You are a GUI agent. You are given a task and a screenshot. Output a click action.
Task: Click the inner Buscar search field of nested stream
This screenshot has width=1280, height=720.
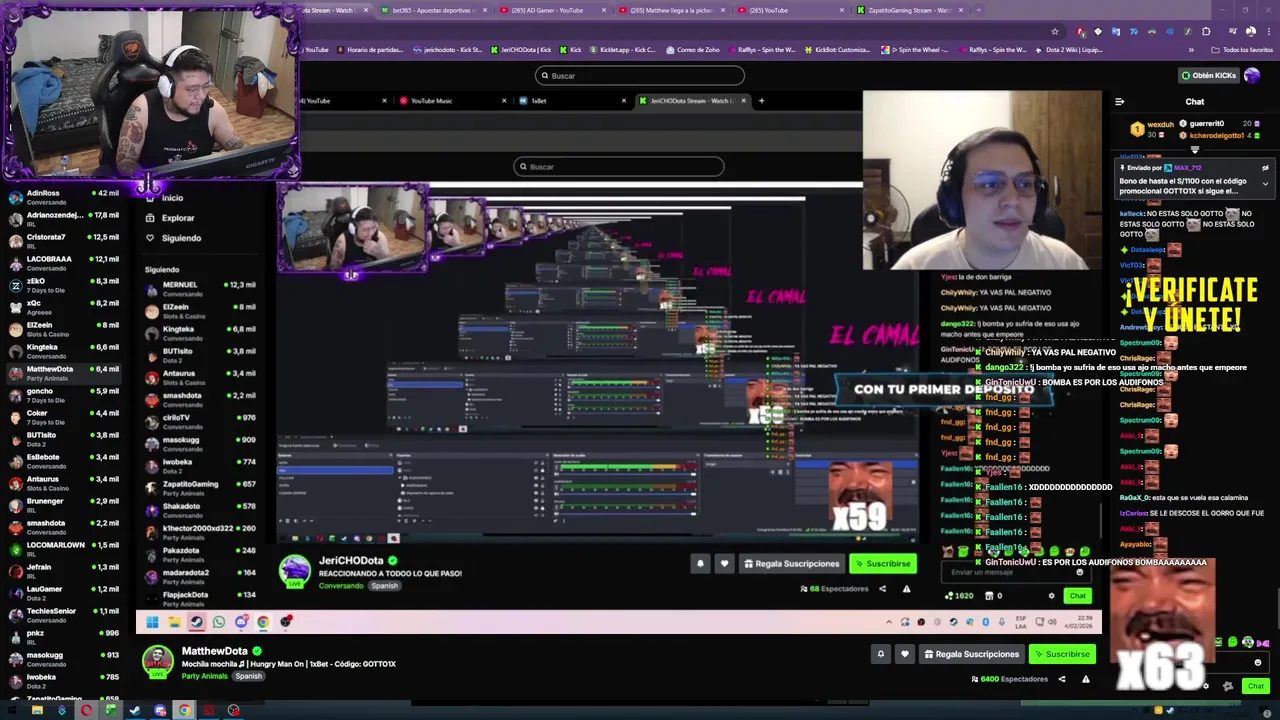618,167
